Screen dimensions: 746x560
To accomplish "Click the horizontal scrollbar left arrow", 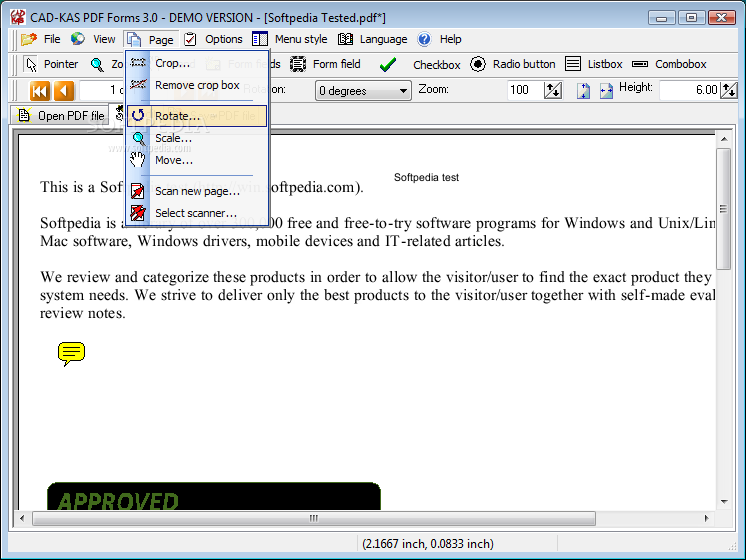I will point(22,518).
